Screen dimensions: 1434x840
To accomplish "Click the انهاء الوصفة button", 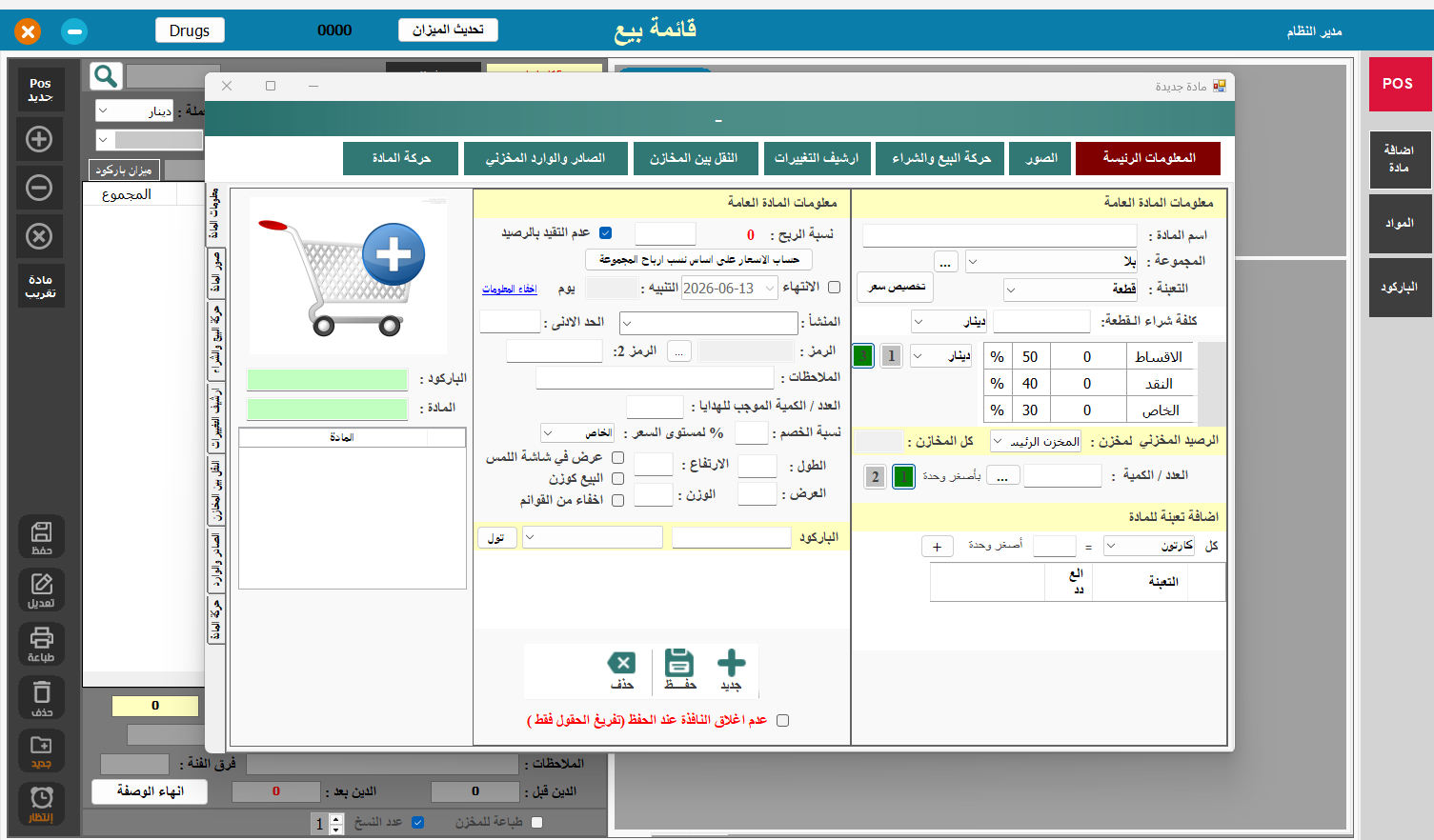I will click(x=150, y=791).
